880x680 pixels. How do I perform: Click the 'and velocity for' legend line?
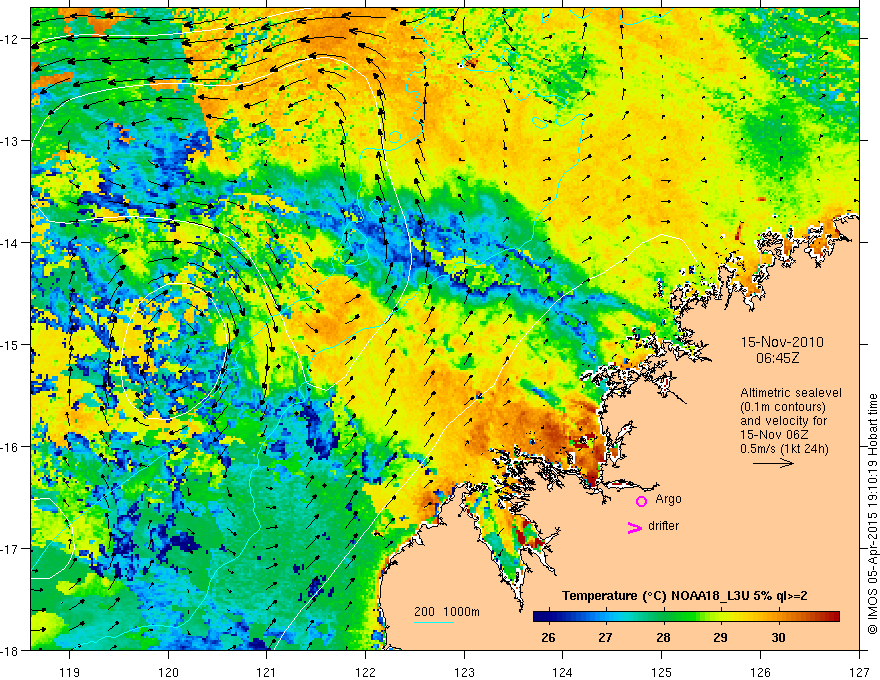coord(783,421)
